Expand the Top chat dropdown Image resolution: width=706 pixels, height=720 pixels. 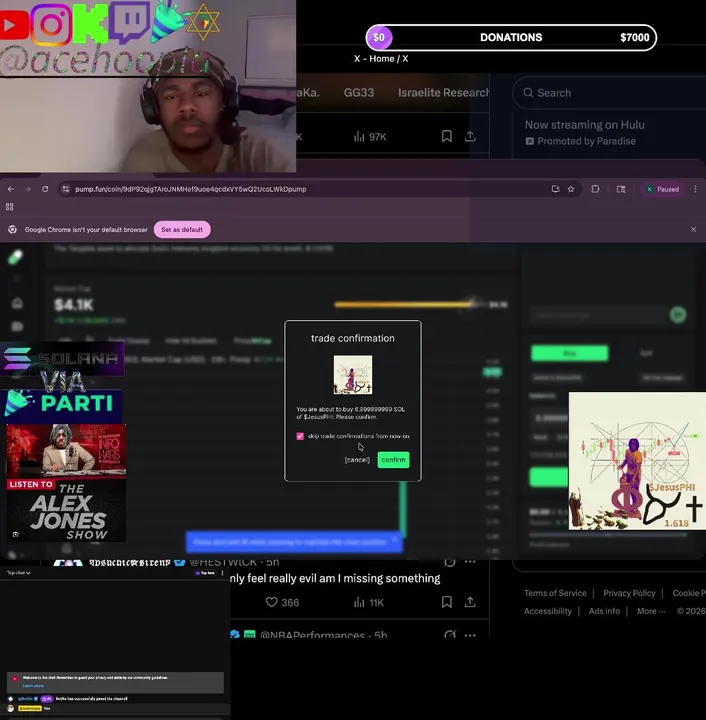(x=19, y=573)
